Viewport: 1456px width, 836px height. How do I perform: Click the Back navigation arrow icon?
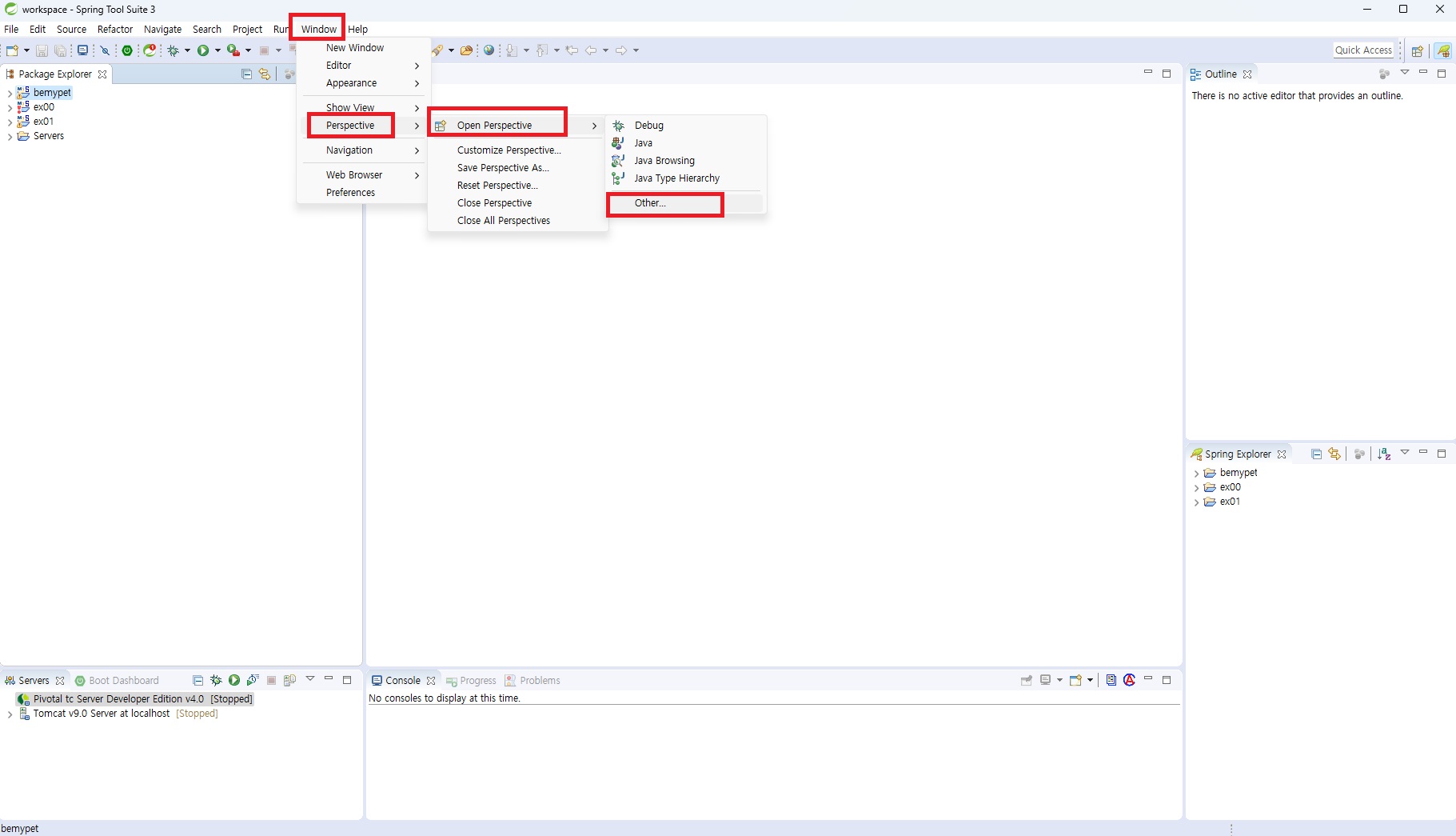591,50
